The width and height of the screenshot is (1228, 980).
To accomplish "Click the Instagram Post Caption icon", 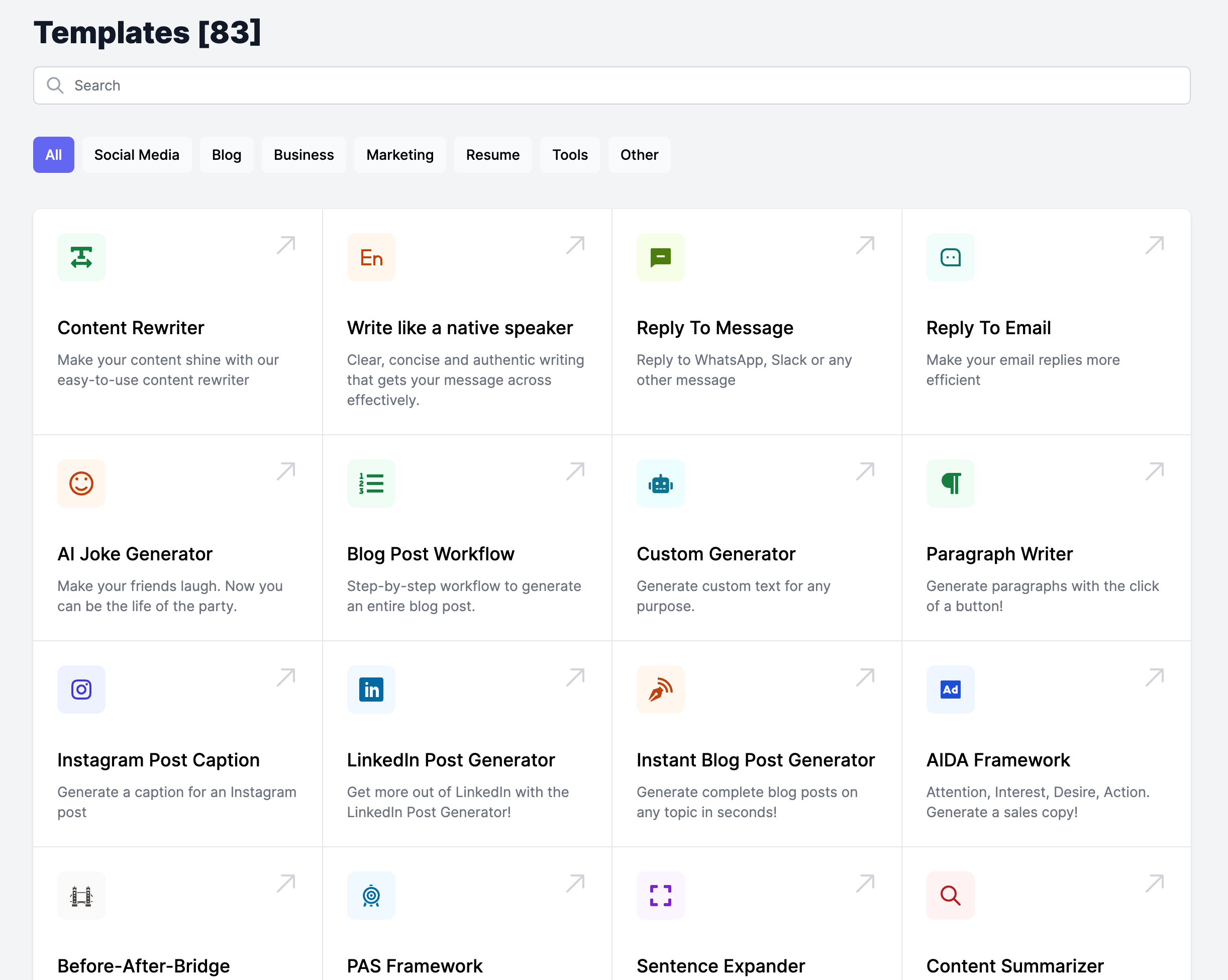I will tap(81, 690).
